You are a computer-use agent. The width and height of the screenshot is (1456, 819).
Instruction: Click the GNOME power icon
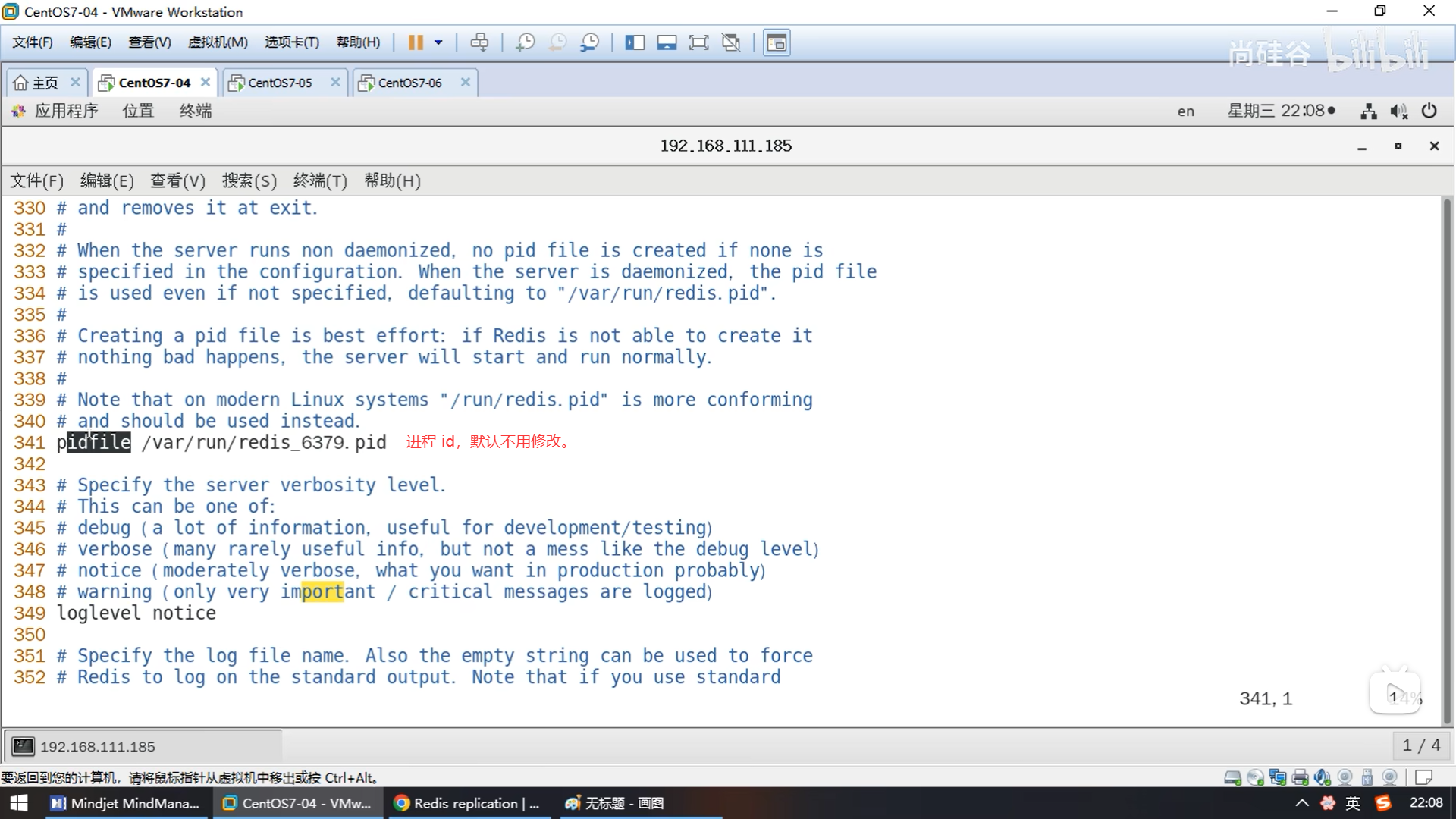tap(1429, 111)
